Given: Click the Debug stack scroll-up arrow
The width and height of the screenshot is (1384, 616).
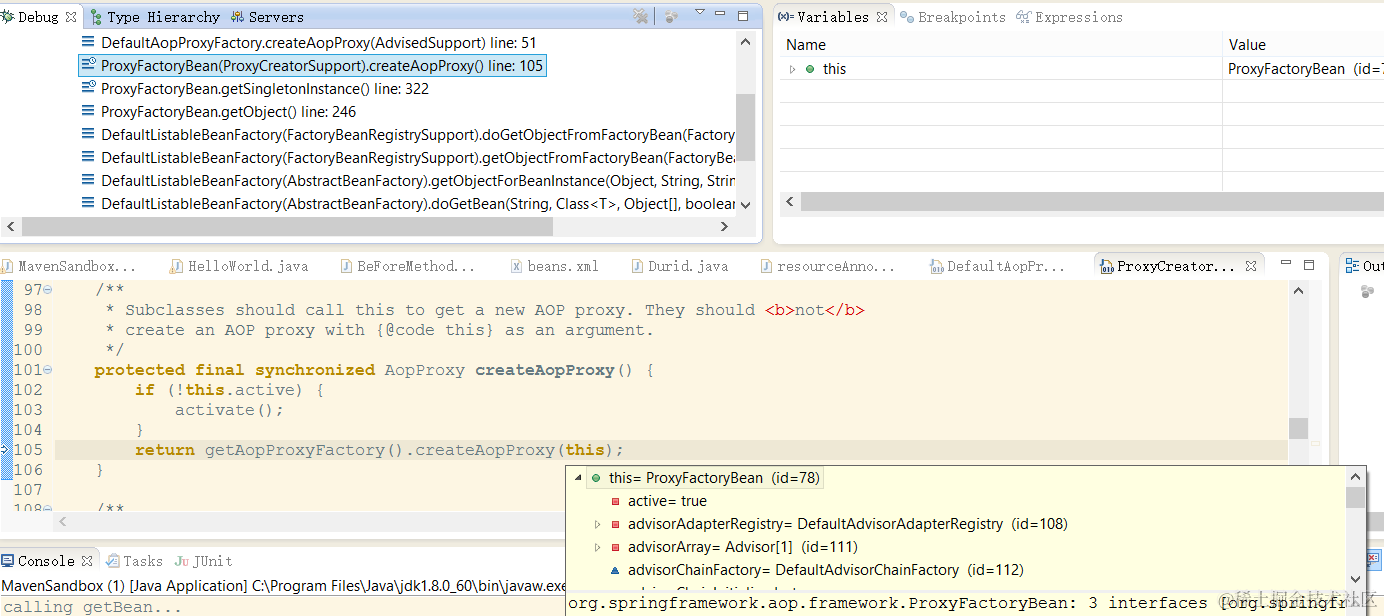Looking at the screenshot, I should [745, 41].
